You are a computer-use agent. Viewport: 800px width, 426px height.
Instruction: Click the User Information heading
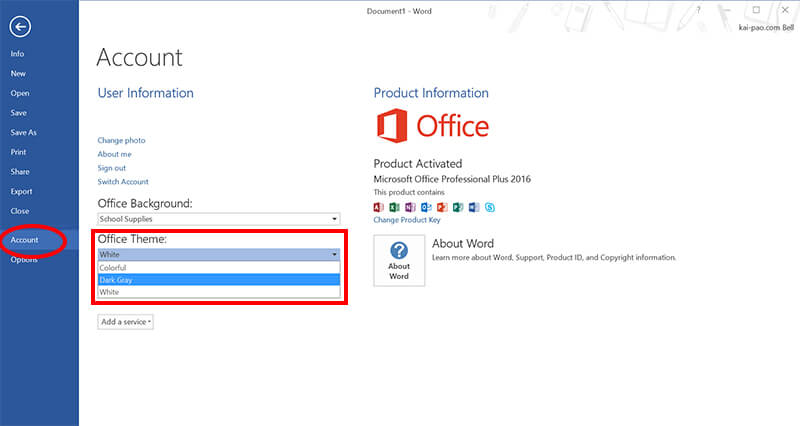[145, 93]
